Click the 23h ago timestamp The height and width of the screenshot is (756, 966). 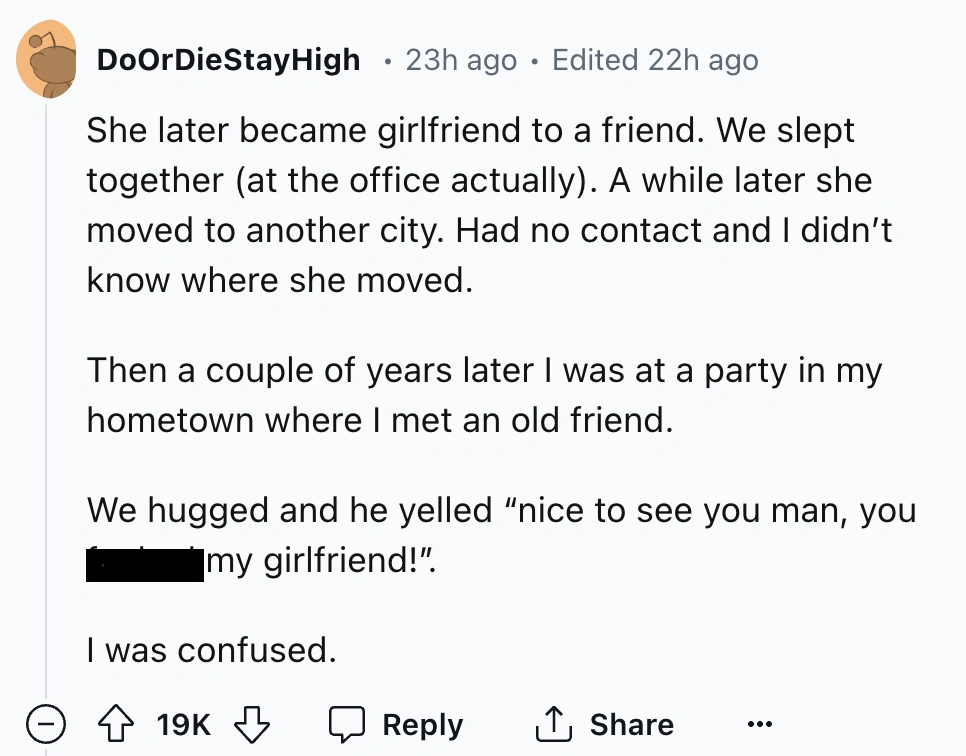tap(460, 59)
